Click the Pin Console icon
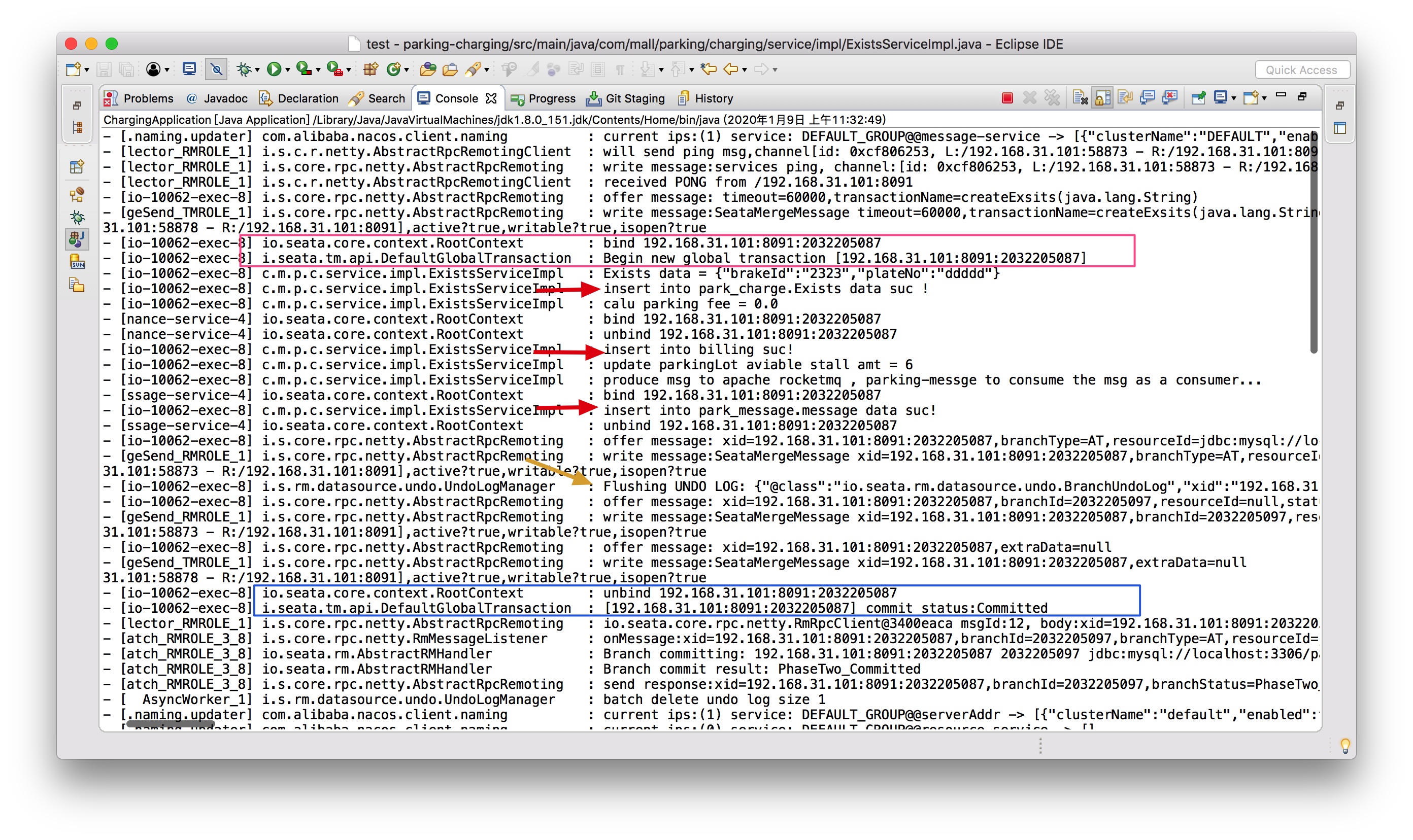1413x840 pixels. click(1198, 98)
